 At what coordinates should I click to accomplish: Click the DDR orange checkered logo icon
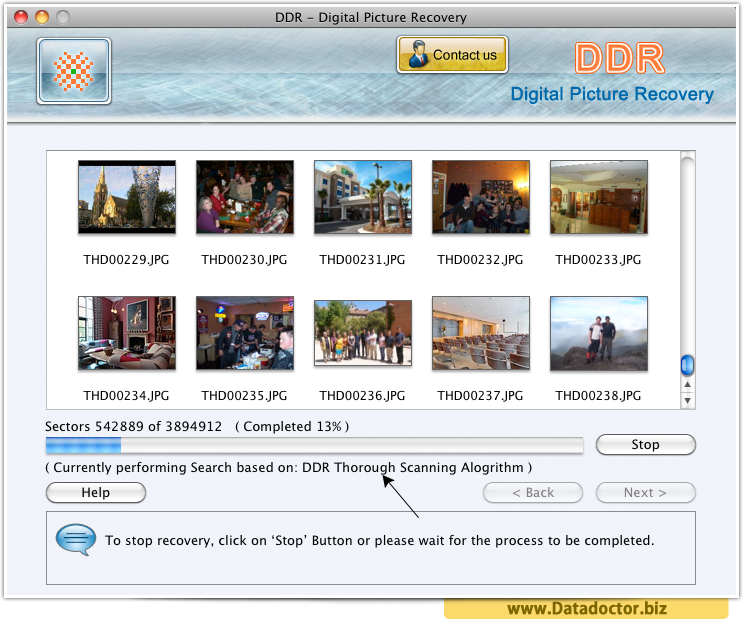[x=74, y=71]
